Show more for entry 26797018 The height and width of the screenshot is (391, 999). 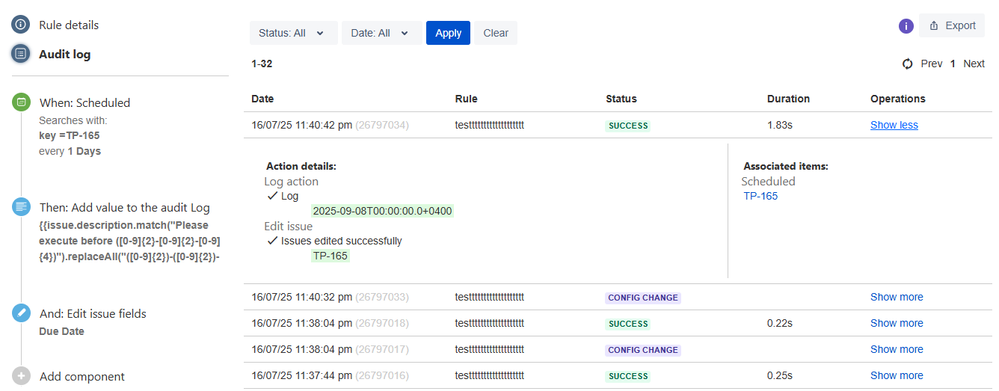tap(896, 323)
